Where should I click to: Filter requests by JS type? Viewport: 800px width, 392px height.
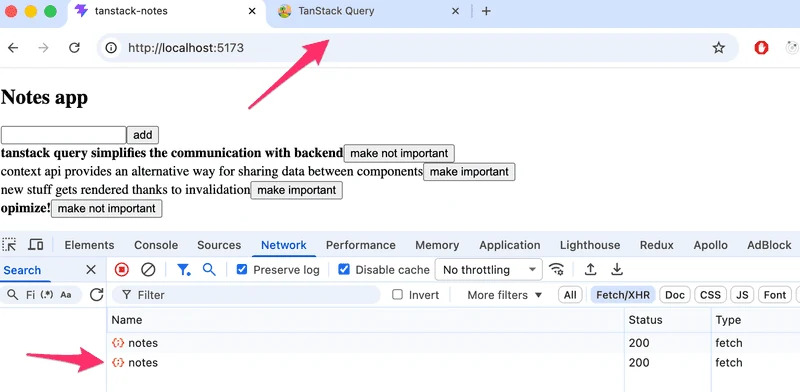point(742,295)
